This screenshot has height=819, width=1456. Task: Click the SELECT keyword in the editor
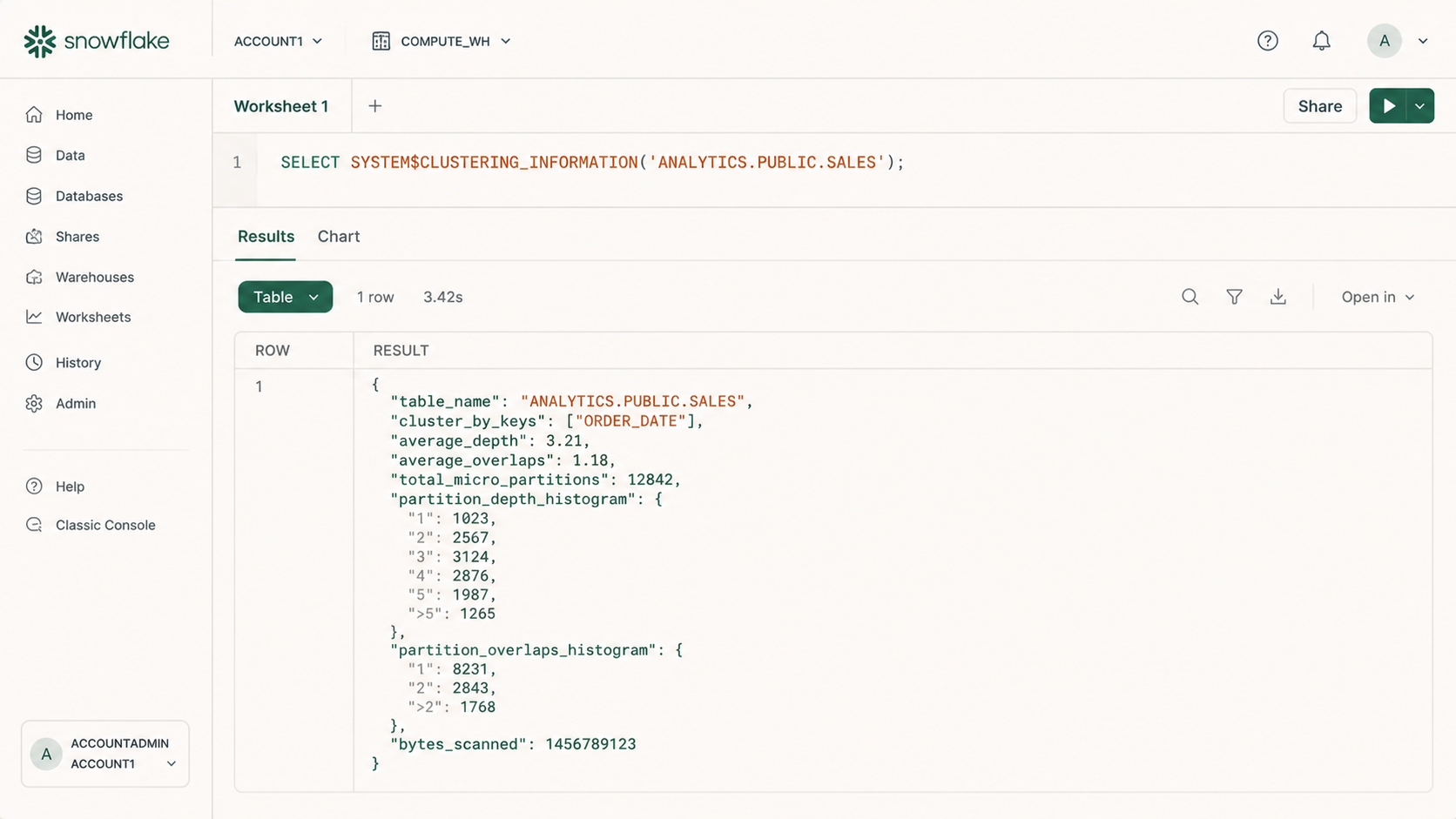[x=310, y=163]
